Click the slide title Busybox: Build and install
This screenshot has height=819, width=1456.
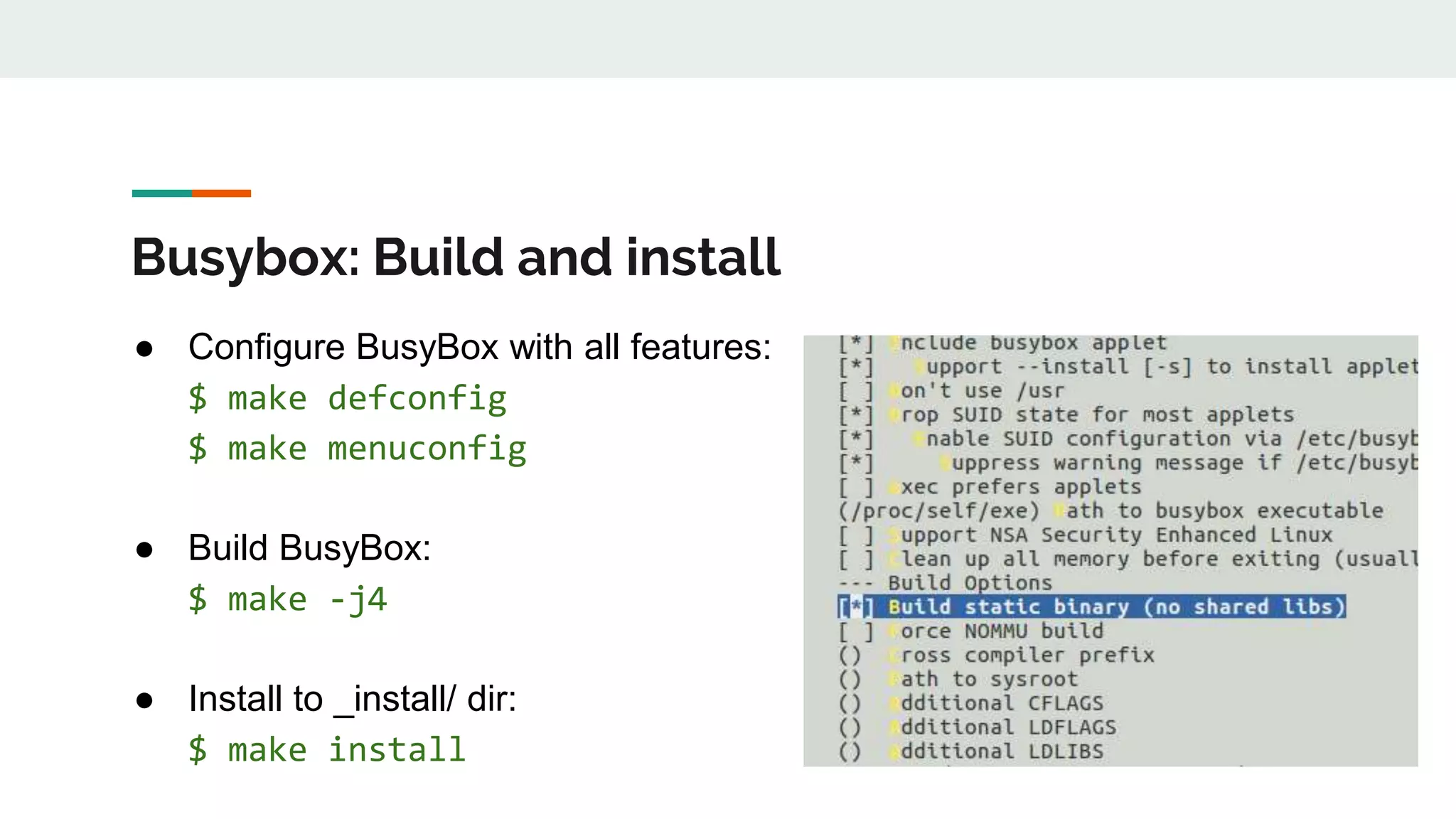(456, 257)
